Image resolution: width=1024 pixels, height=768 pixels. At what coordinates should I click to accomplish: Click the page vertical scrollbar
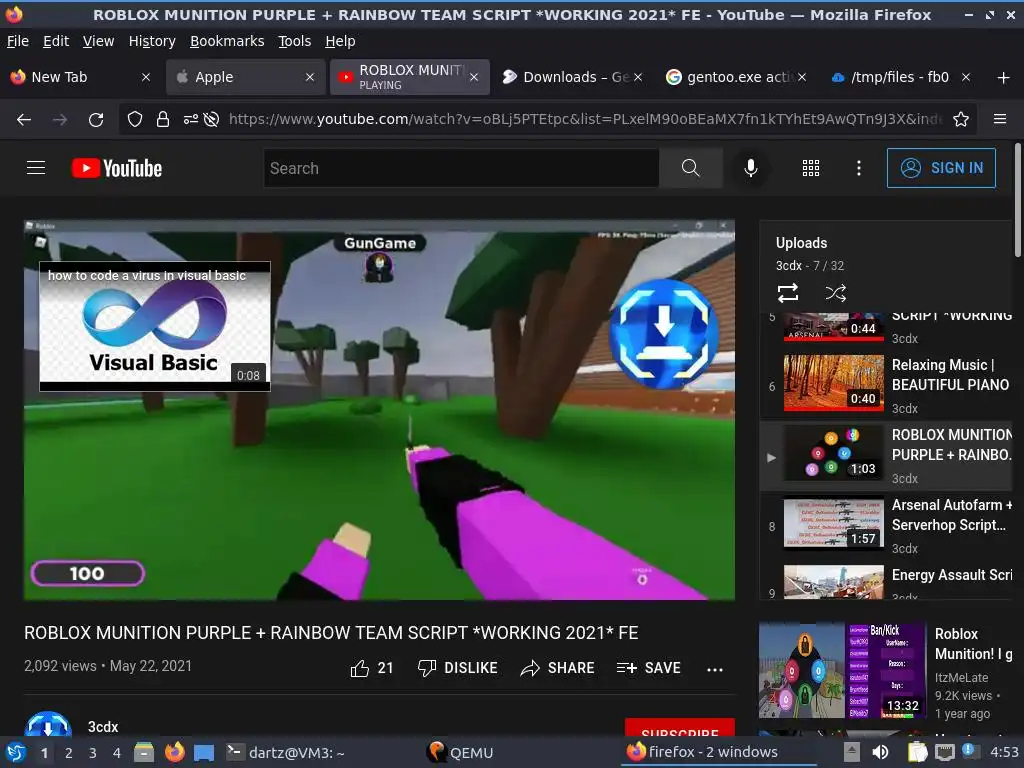point(1018,200)
